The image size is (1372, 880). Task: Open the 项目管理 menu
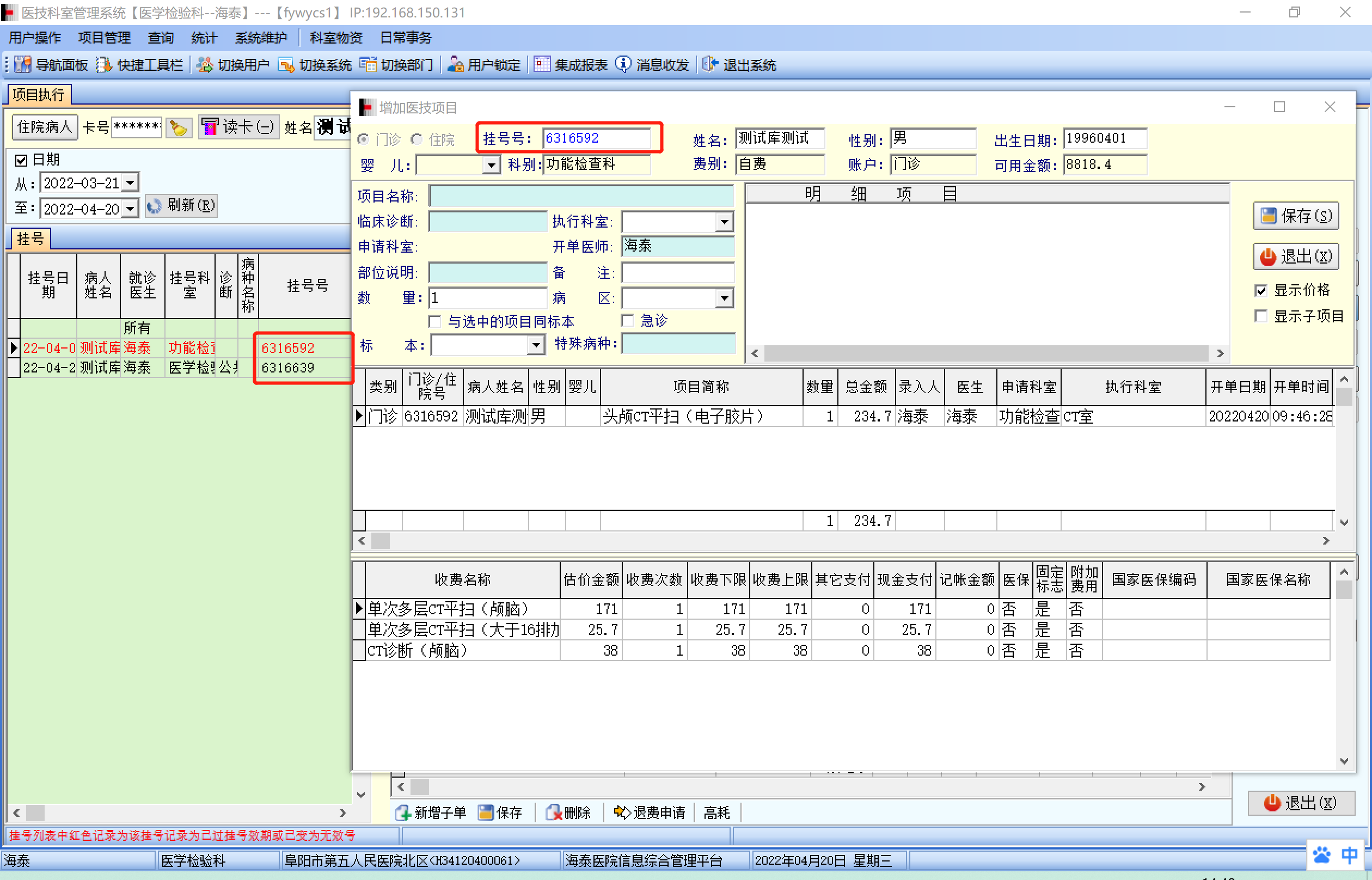point(104,38)
